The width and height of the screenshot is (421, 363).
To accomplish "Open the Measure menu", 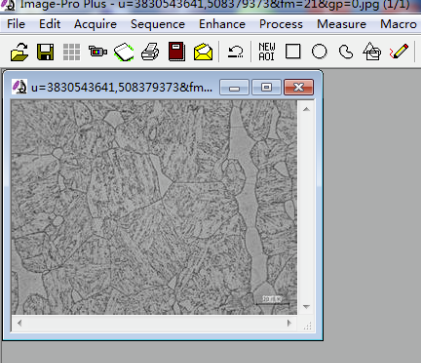I will 342,24.
